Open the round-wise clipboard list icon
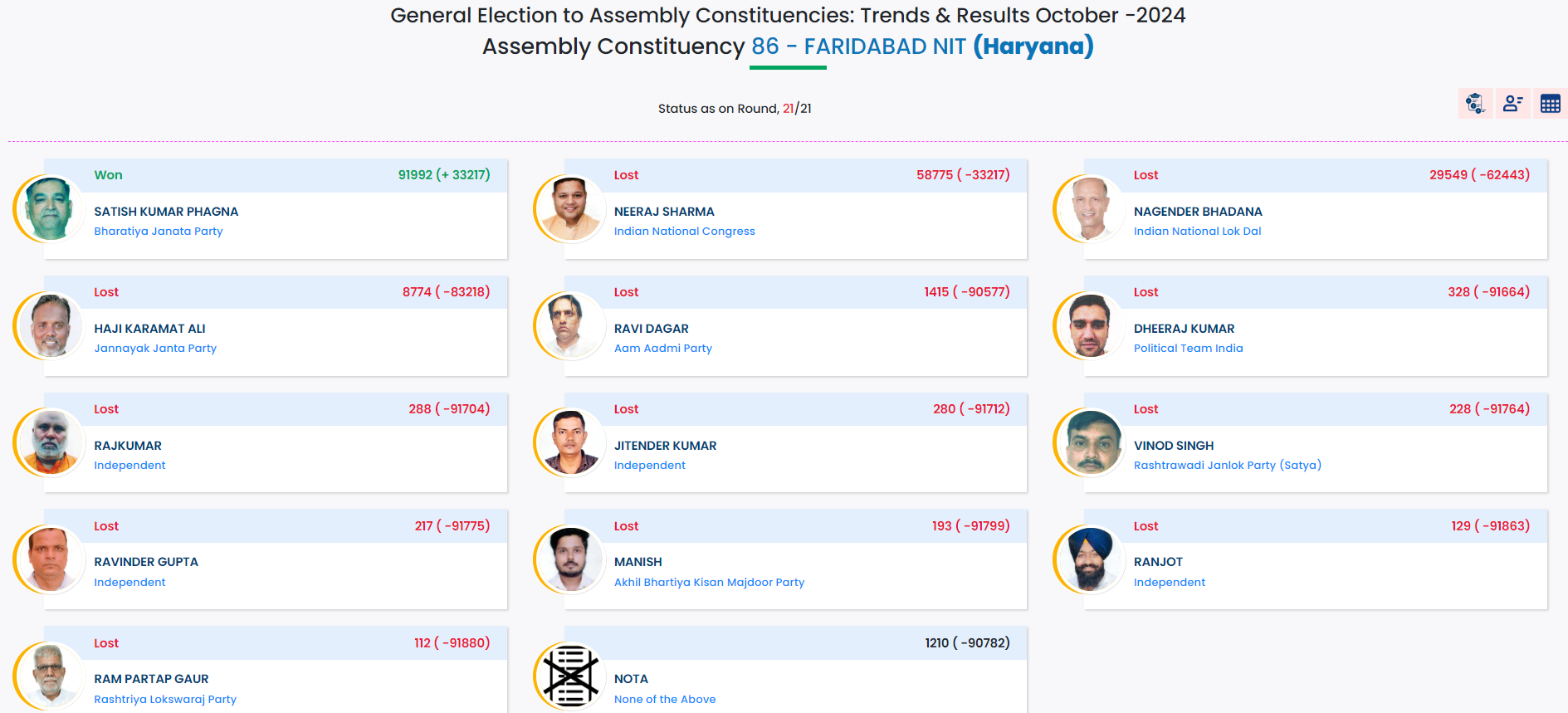The image size is (1568, 713). pyautogui.click(x=1475, y=104)
